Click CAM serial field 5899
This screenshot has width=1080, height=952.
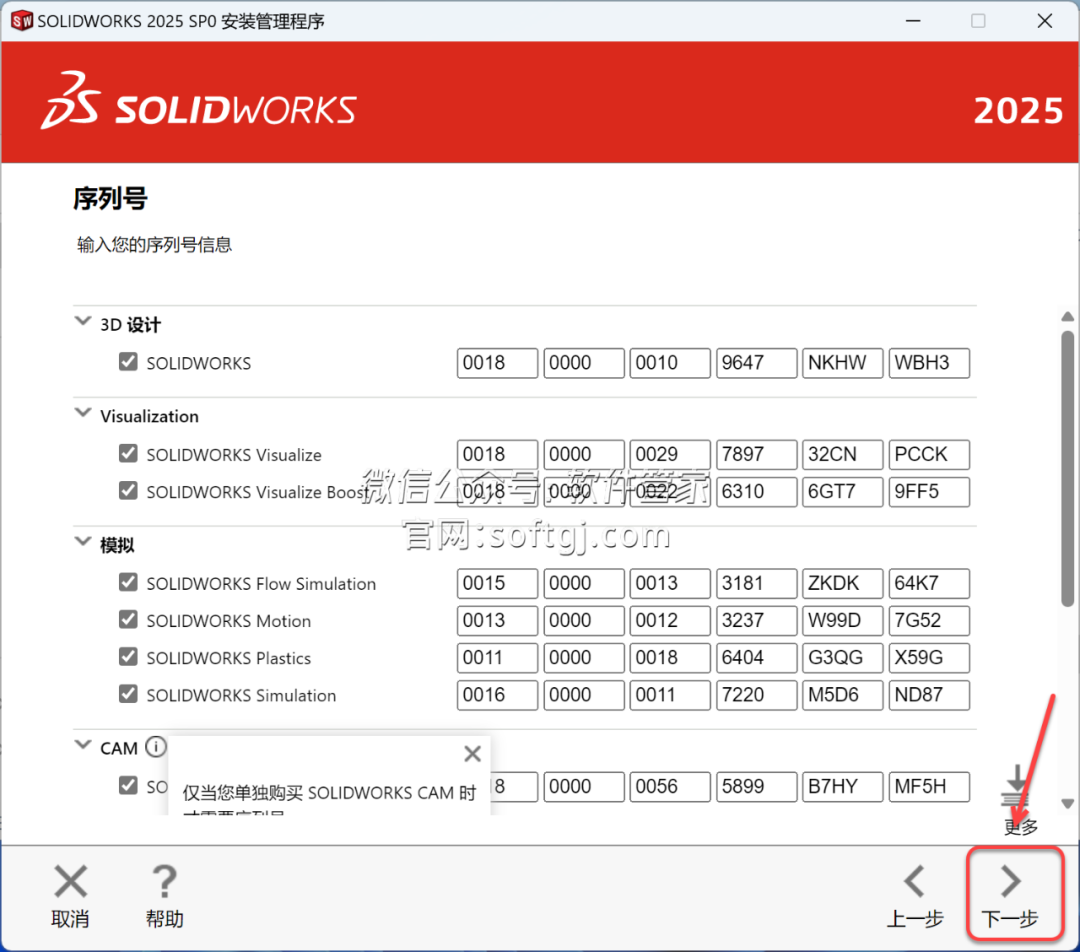[756, 787]
